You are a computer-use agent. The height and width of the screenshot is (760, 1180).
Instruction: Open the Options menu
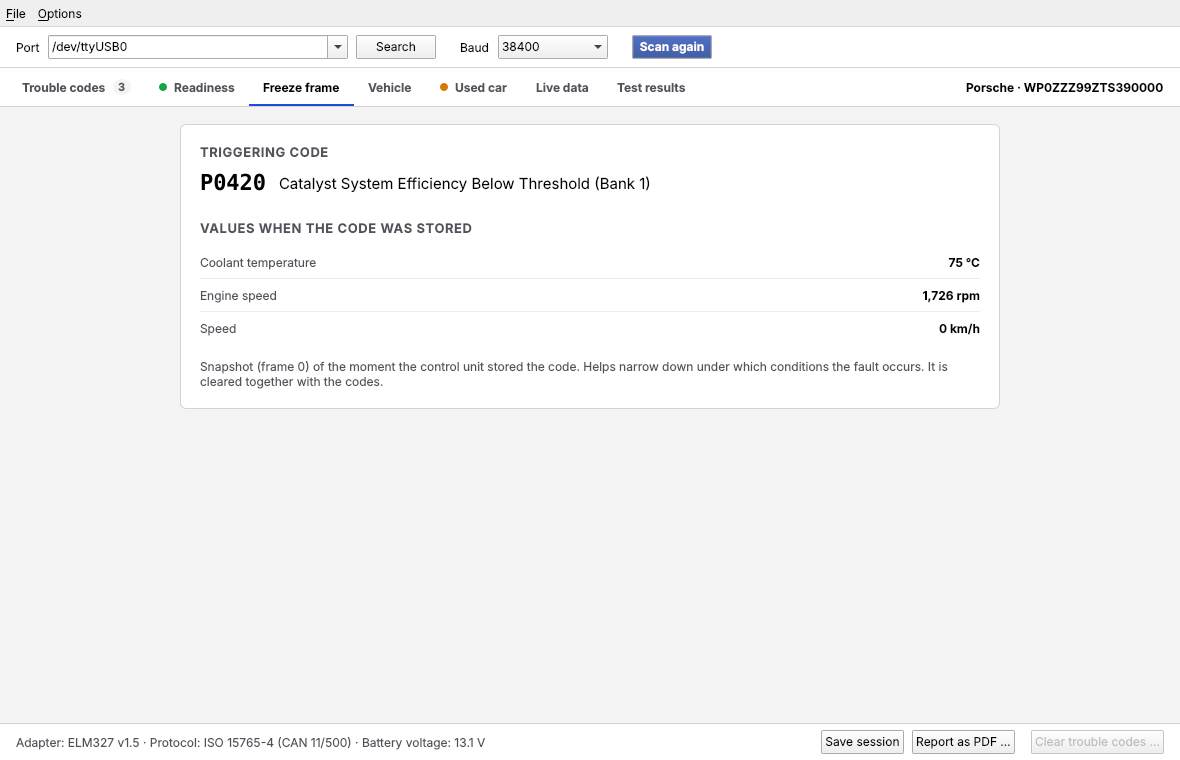pos(59,14)
